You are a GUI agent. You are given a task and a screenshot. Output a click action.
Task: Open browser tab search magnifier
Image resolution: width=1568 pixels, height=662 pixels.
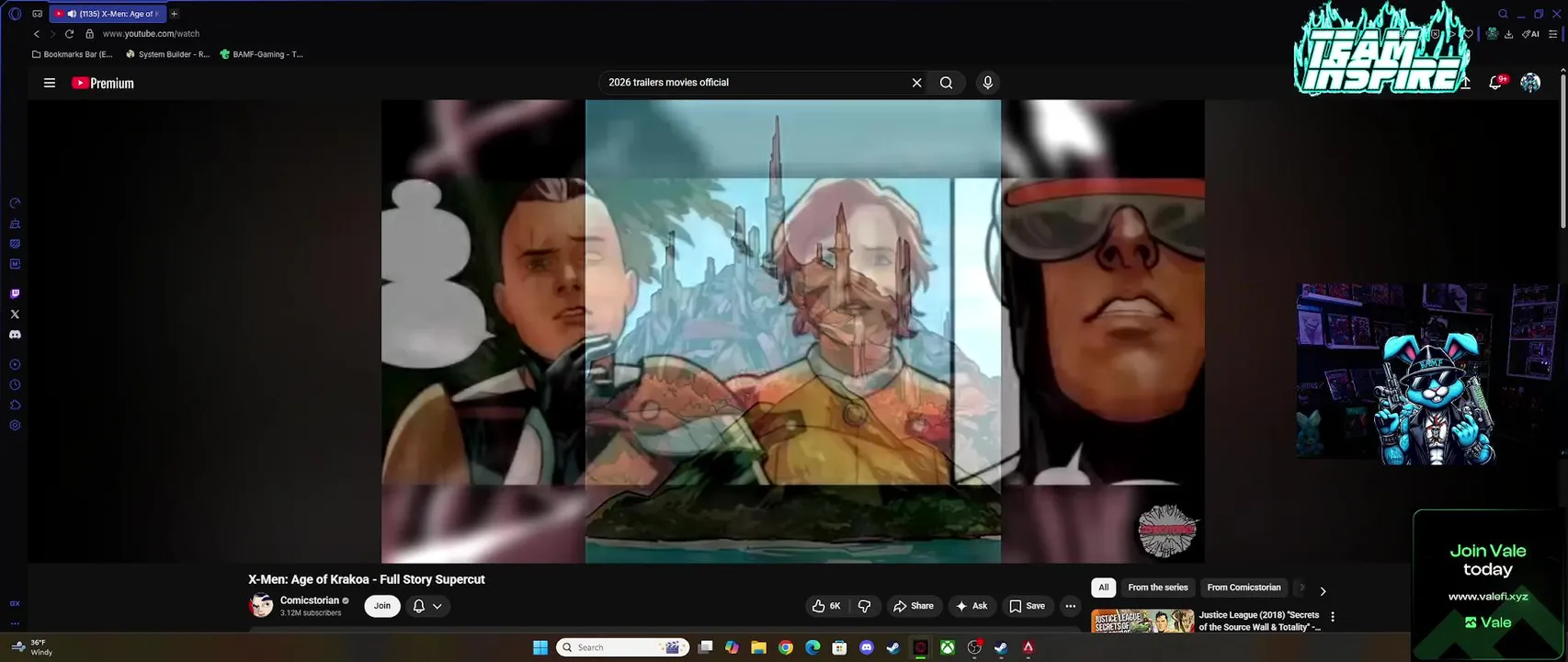pos(1503,14)
